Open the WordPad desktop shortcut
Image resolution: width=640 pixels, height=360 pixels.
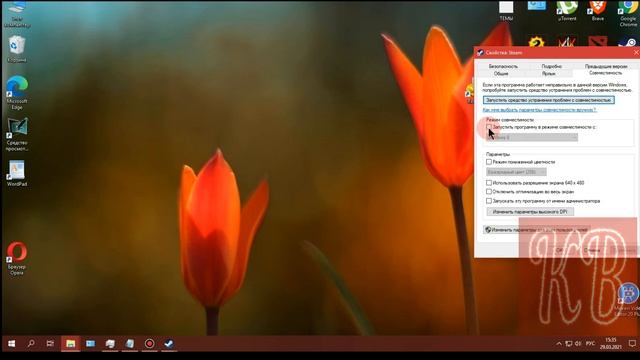click(x=17, y=173)
